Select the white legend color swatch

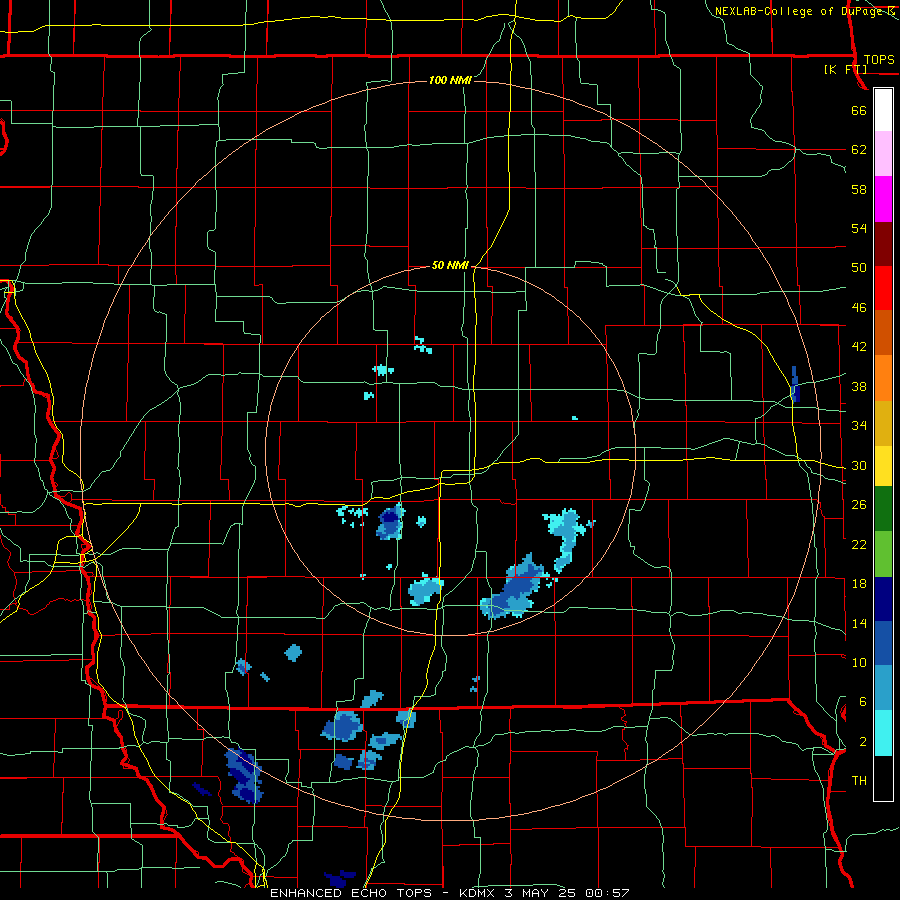(883, 110)
